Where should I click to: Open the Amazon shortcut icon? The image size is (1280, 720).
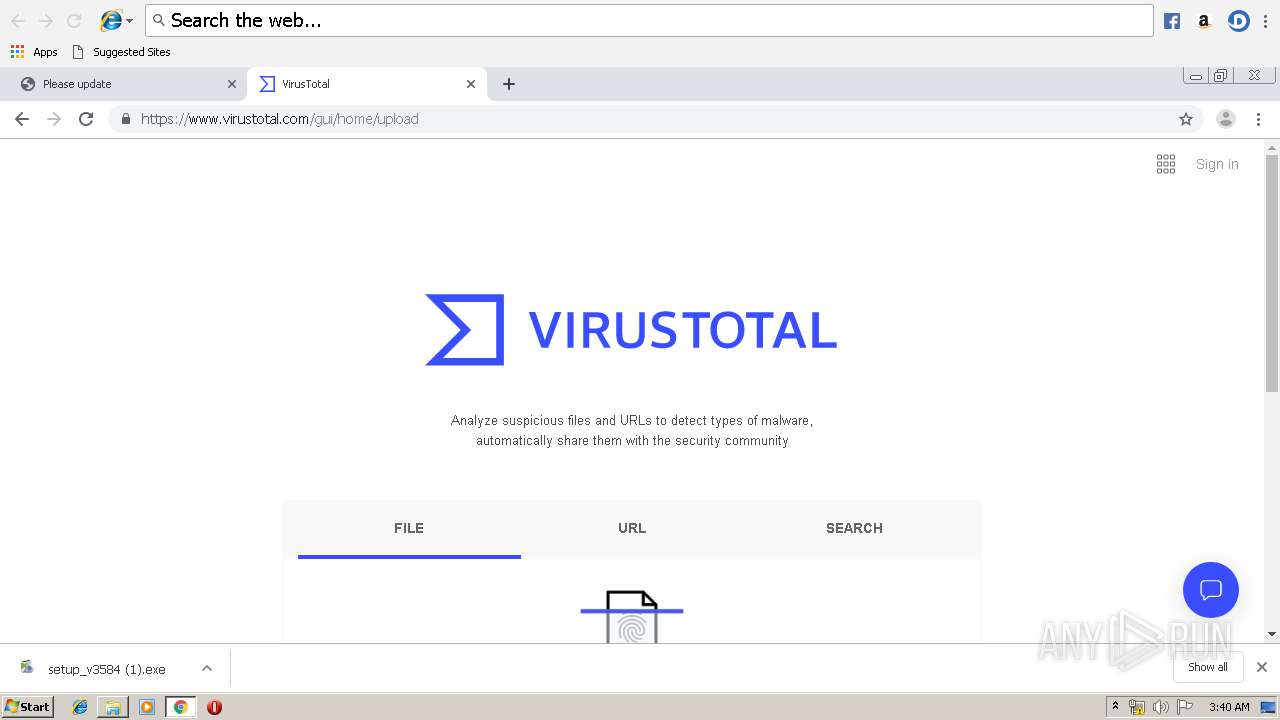[1204, 21]
